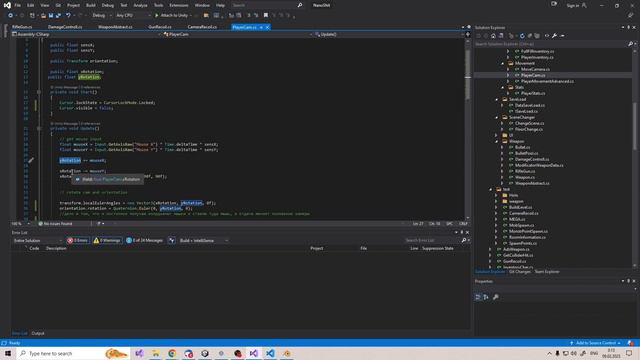Open the Entire Solution scope dropdown
This screenshot has width=640, height=360.
coord(37,240)
